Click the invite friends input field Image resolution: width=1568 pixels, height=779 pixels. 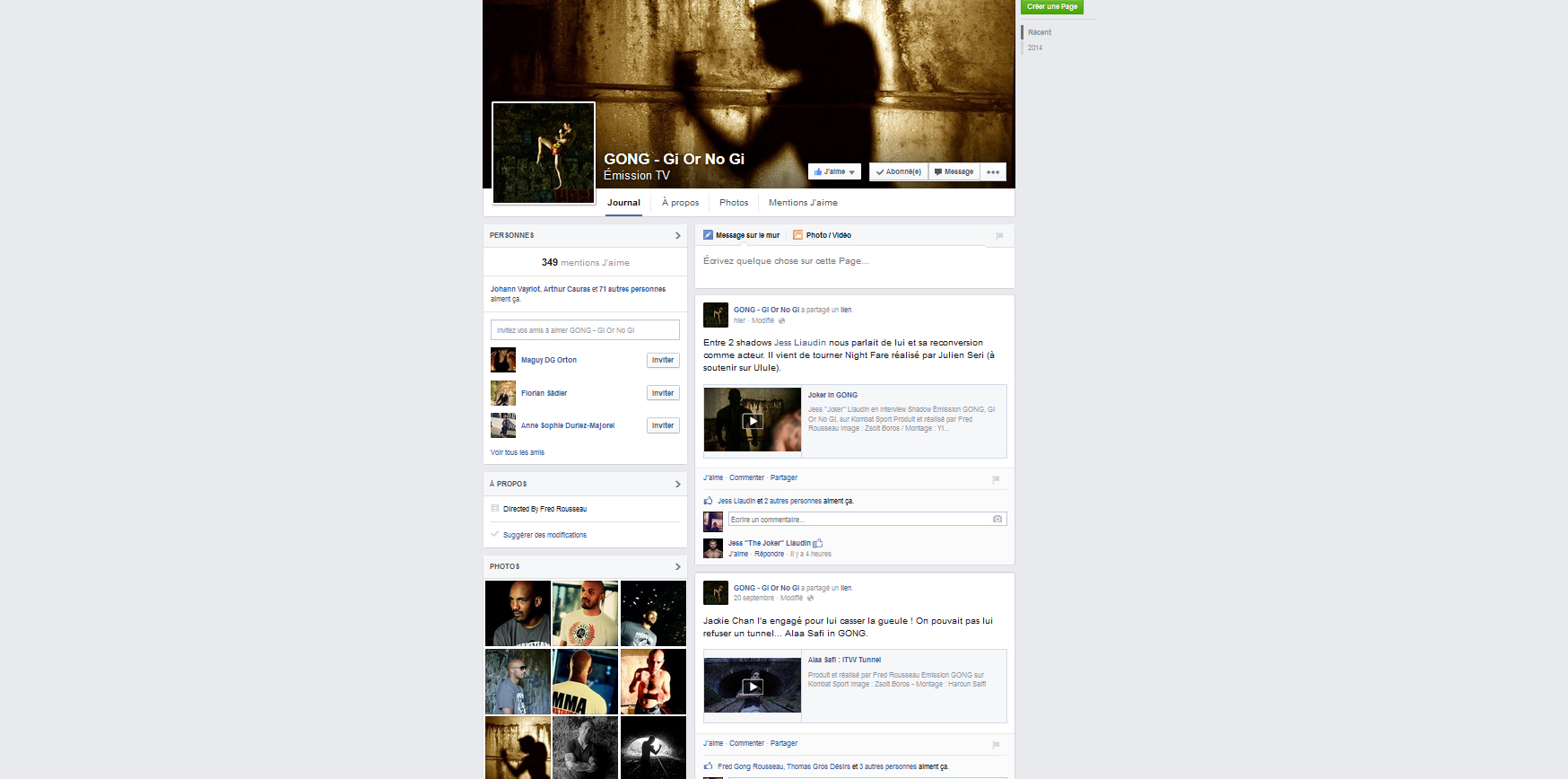(584, 330)
